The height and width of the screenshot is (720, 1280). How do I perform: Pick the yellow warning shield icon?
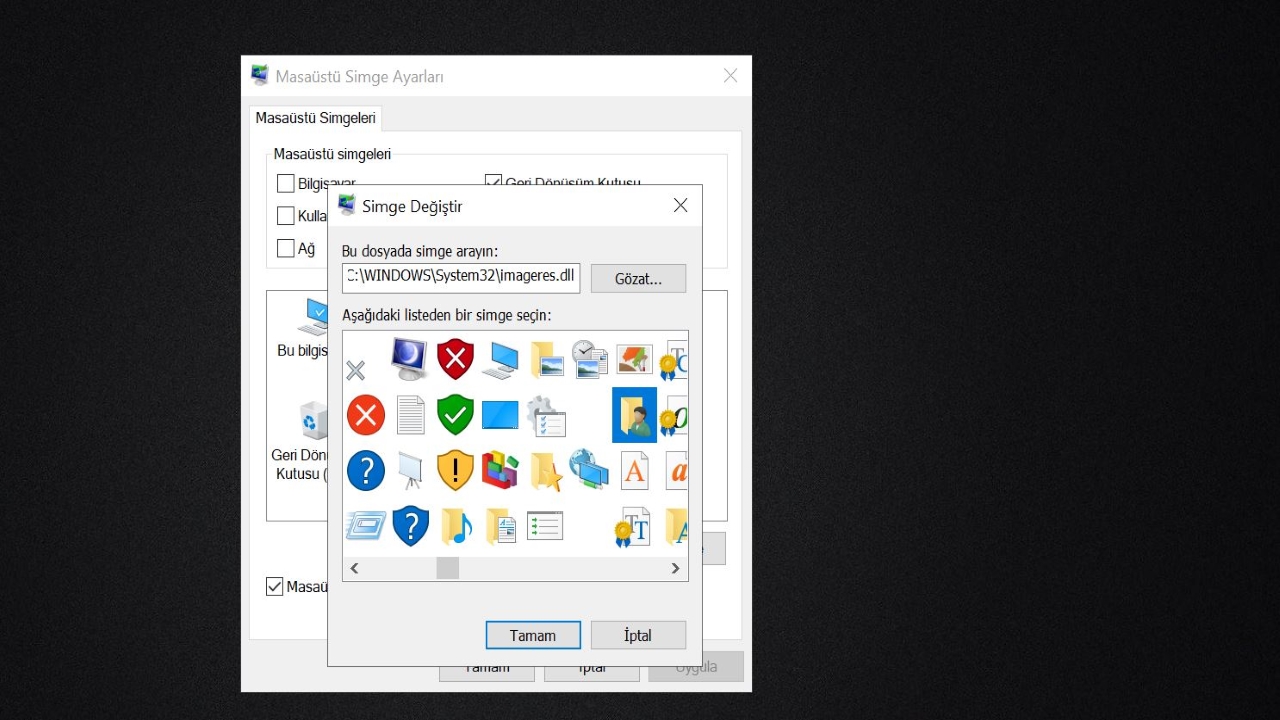pyautogui.click(x=455, y=470)
